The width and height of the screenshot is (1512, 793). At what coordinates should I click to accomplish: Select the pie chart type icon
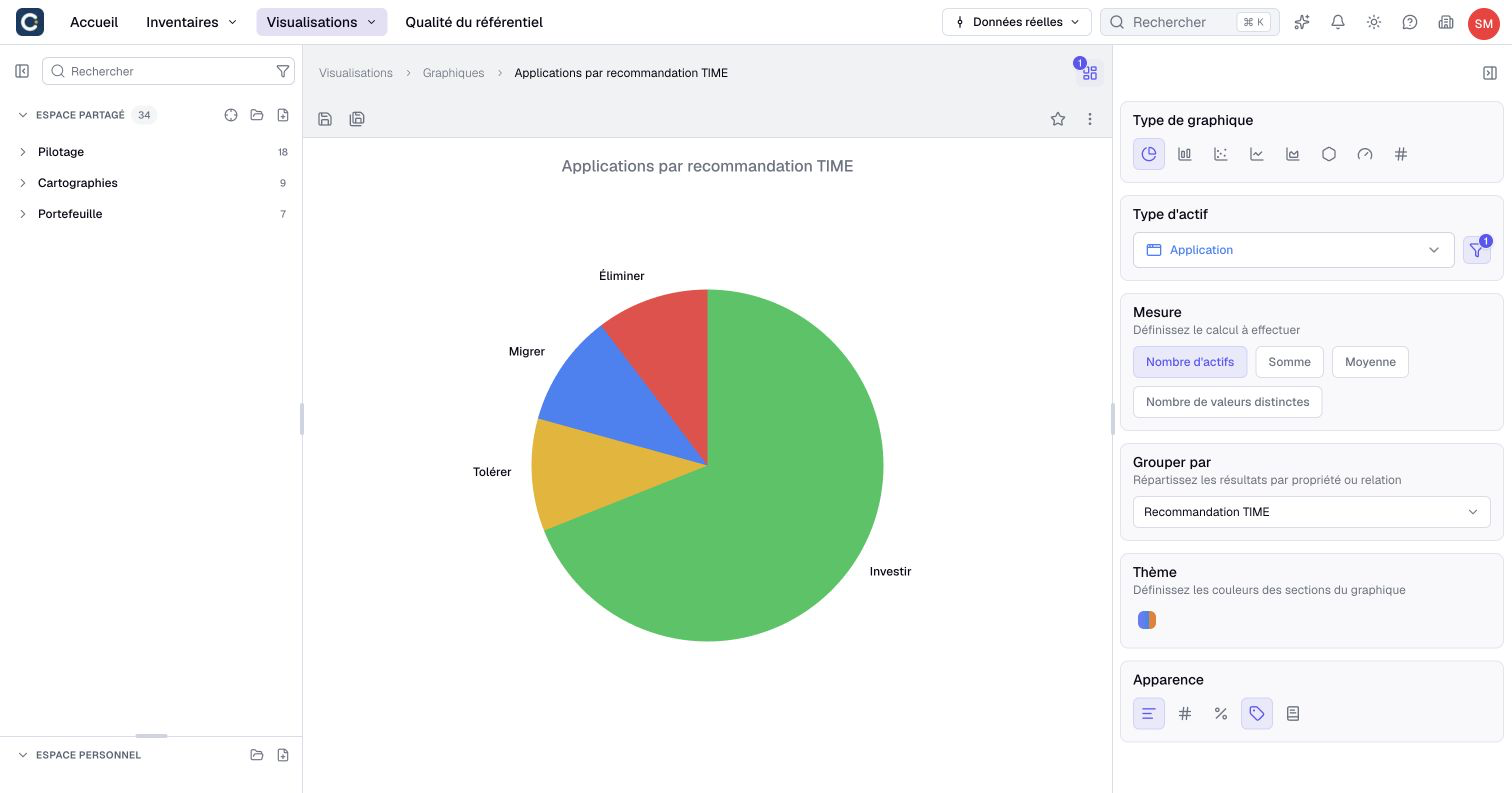pos(1149,154)
